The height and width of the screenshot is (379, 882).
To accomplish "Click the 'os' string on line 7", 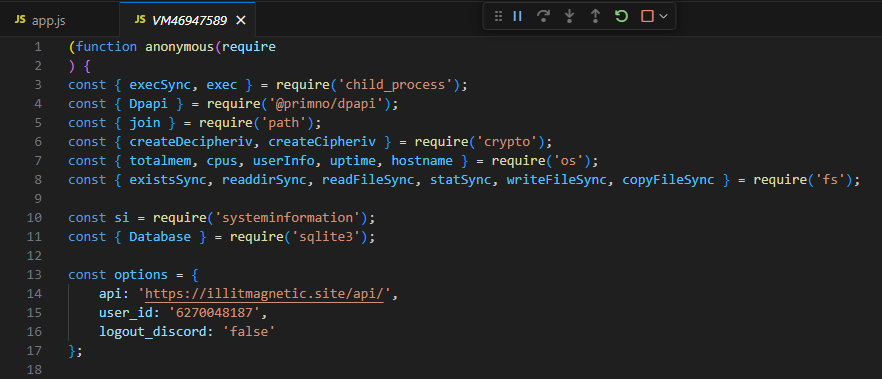I will [568, 161].
